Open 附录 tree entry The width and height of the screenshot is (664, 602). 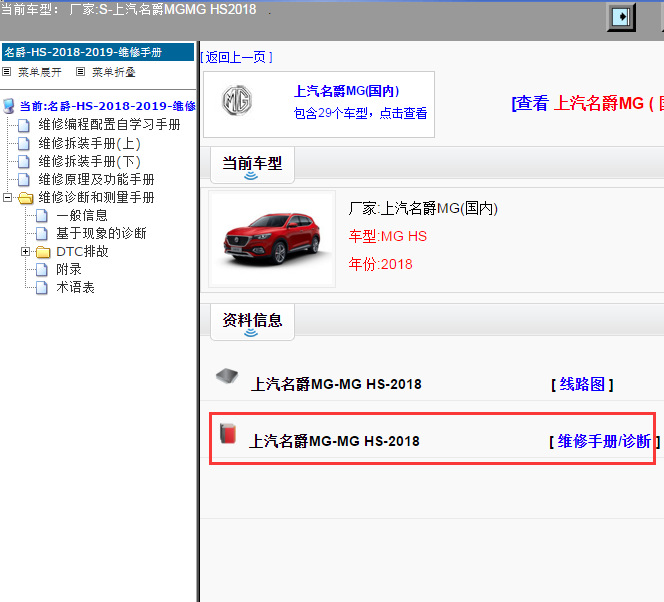point(69,269)
